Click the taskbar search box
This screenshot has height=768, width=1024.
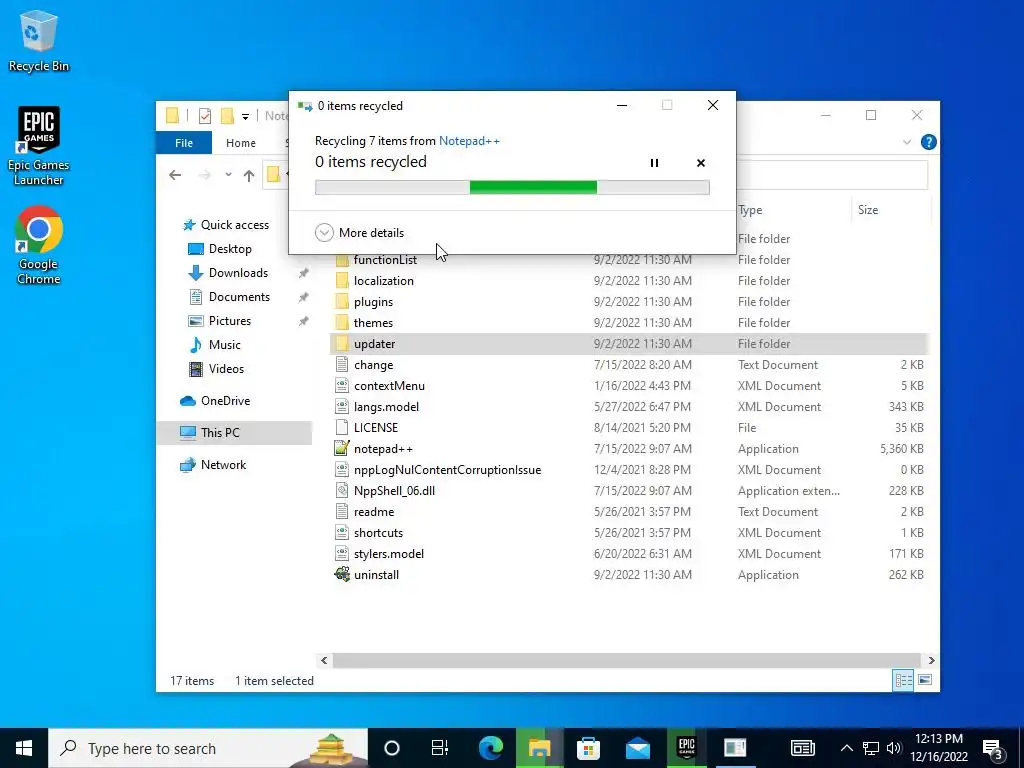[208, 748]
